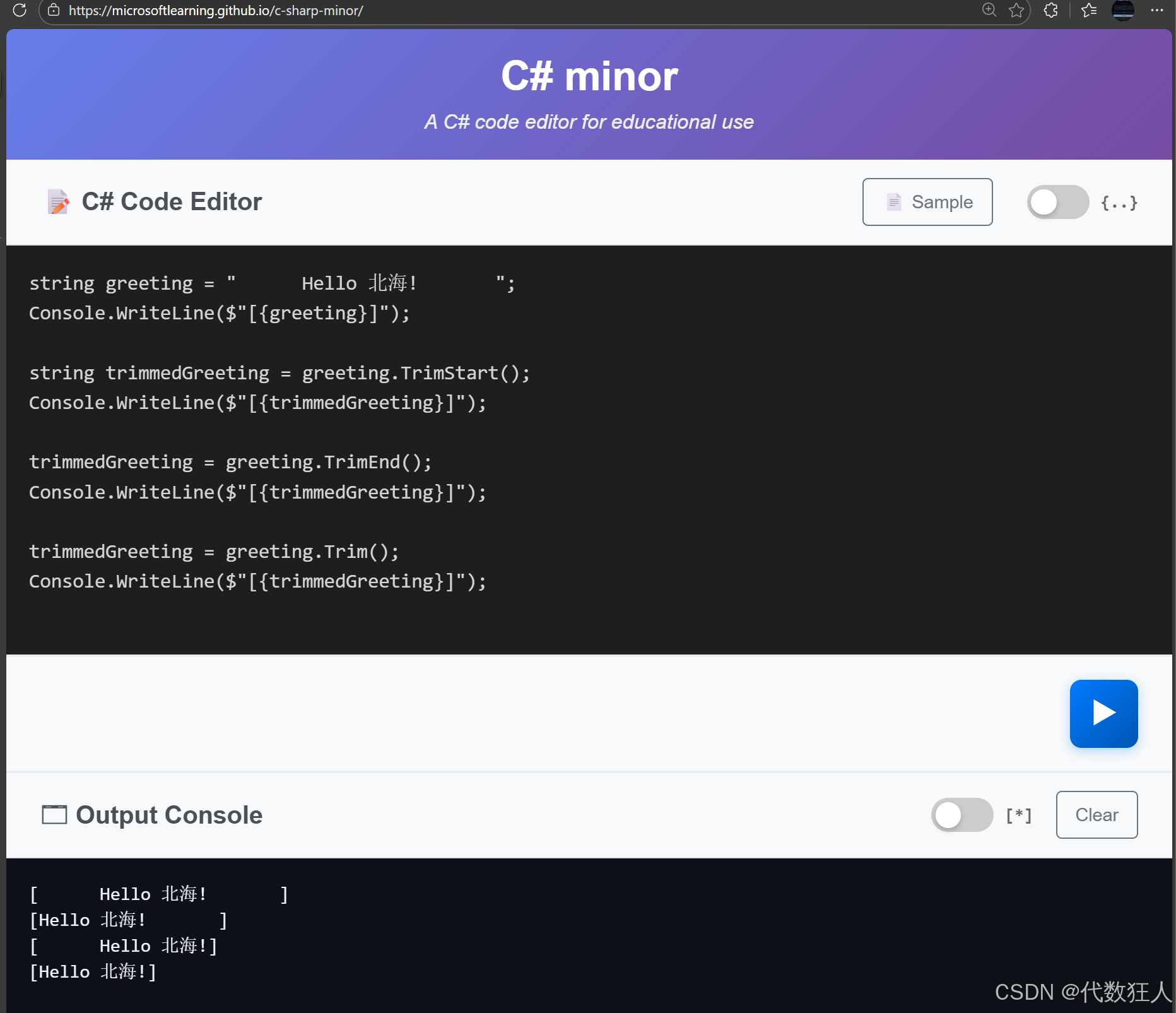Click the last Console.WriteLine trimmedGreeting line
Image resolution: width=1176 pixels, height=1013 pixels.
[258, 581]
